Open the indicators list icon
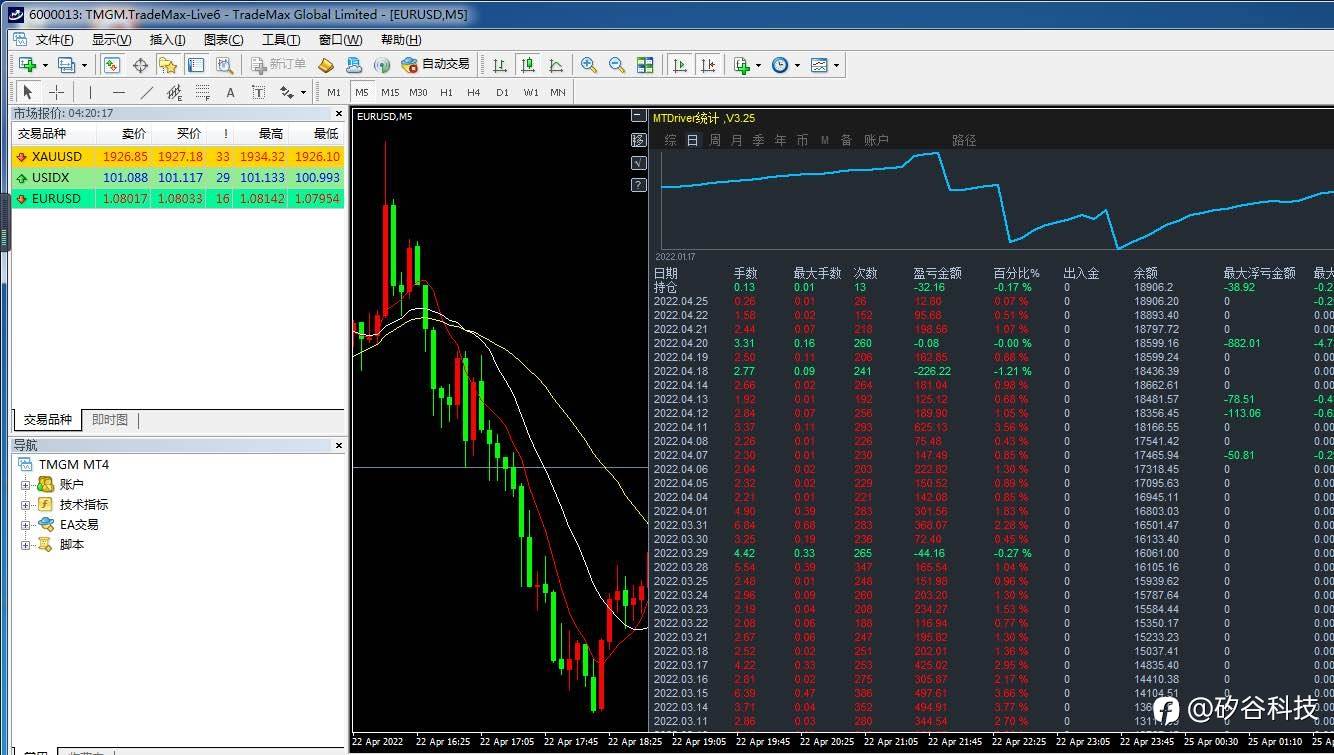The height and width of the screenshot is (755, 1334). [741, 65]
